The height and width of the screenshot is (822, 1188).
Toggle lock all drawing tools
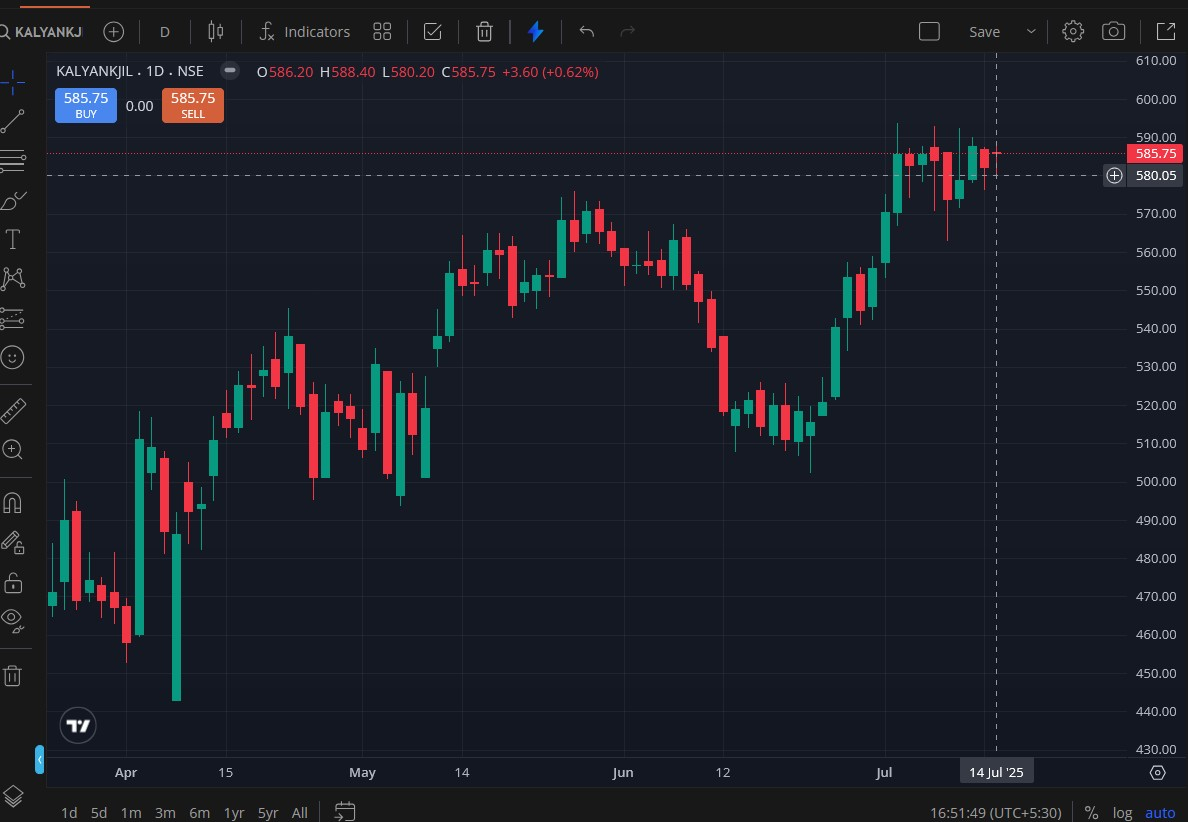point(12,583)
